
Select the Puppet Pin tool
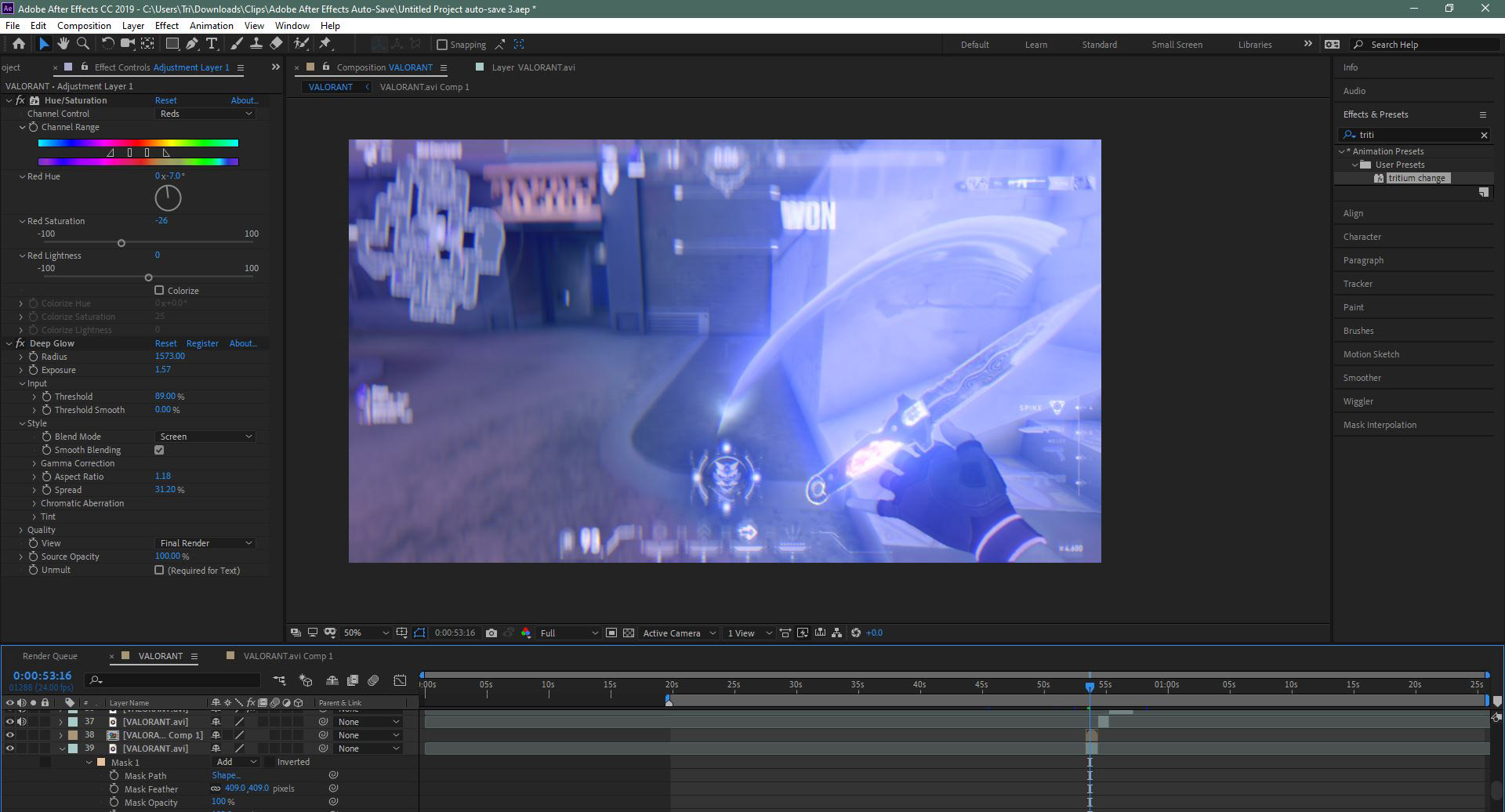tap(325, 44)
